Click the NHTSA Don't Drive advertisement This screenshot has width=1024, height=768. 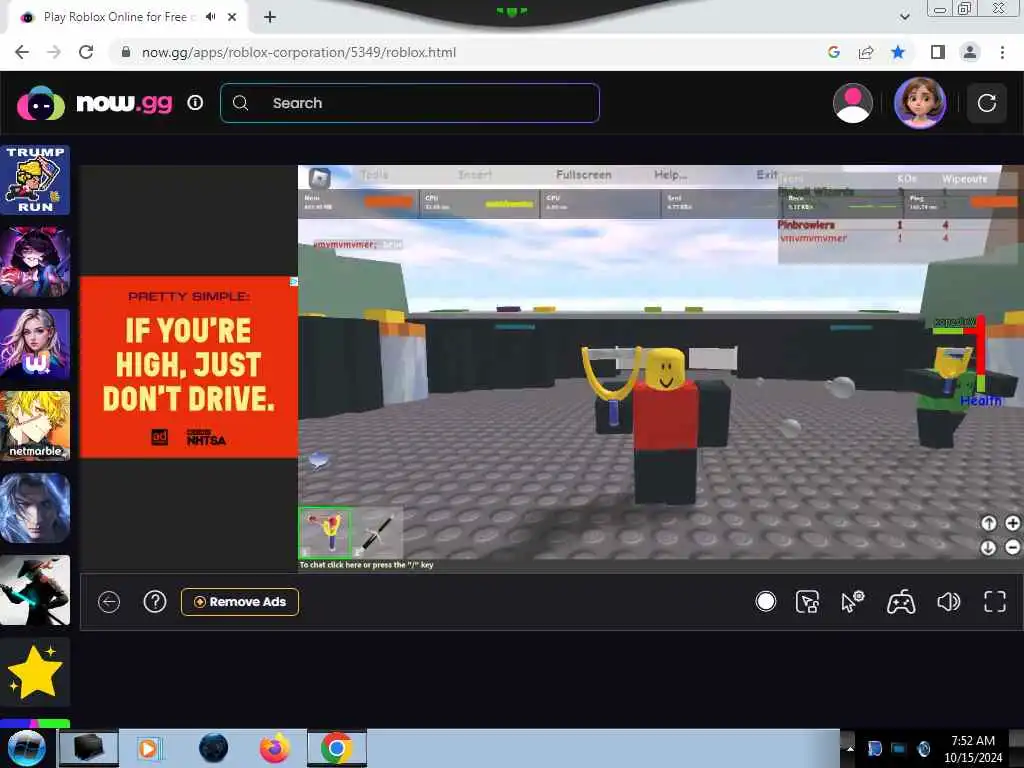click(x=189, y=367)
